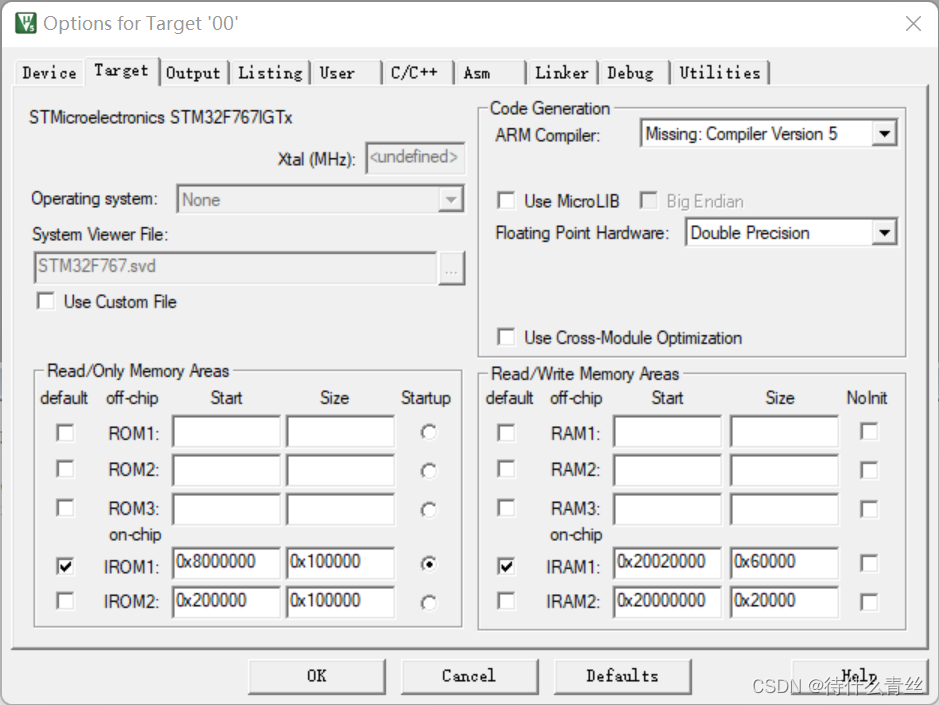939x705 pixels.
Task: Click the RAM3 Size field
Action: tap(784, 509)
